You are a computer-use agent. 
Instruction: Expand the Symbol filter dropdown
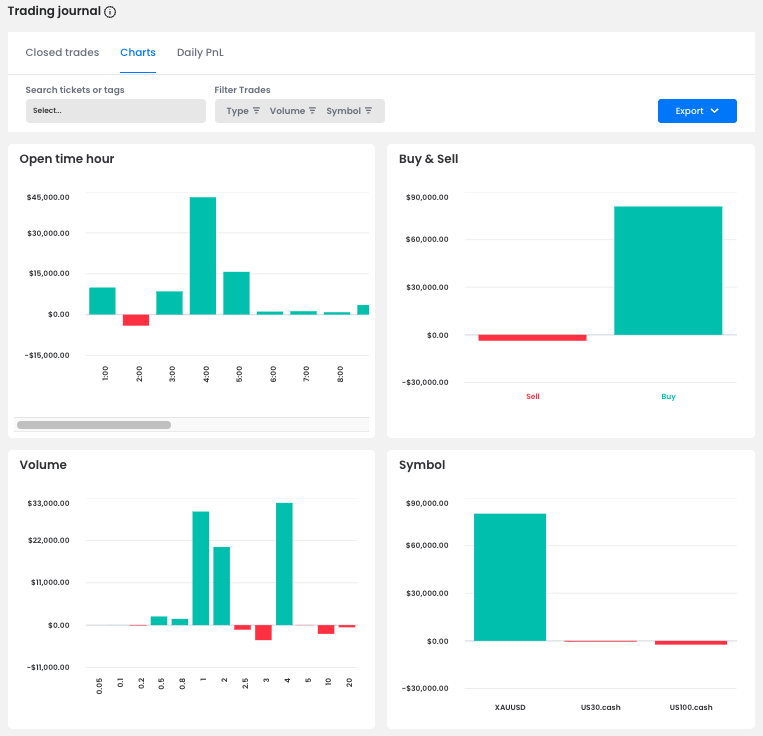[x=343, y=111]
